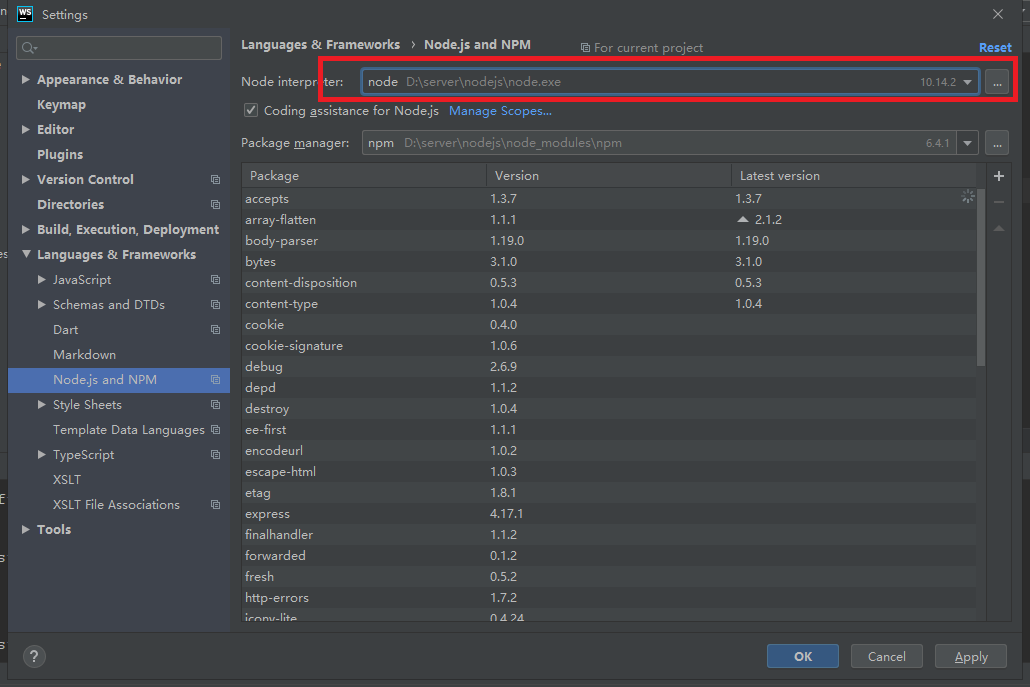Close the Settings dialog
Viewport: 1030px width, 687px height.
[998, 14]
